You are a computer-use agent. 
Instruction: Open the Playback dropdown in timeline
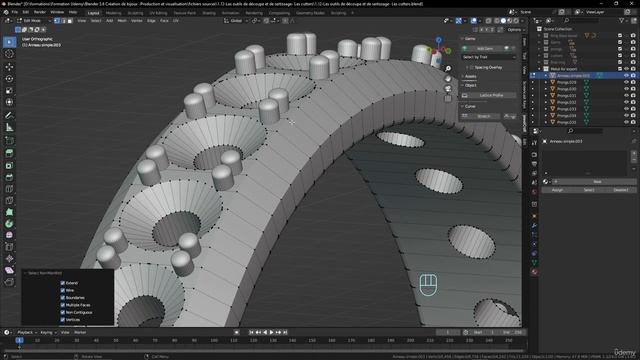coord(27,333)
